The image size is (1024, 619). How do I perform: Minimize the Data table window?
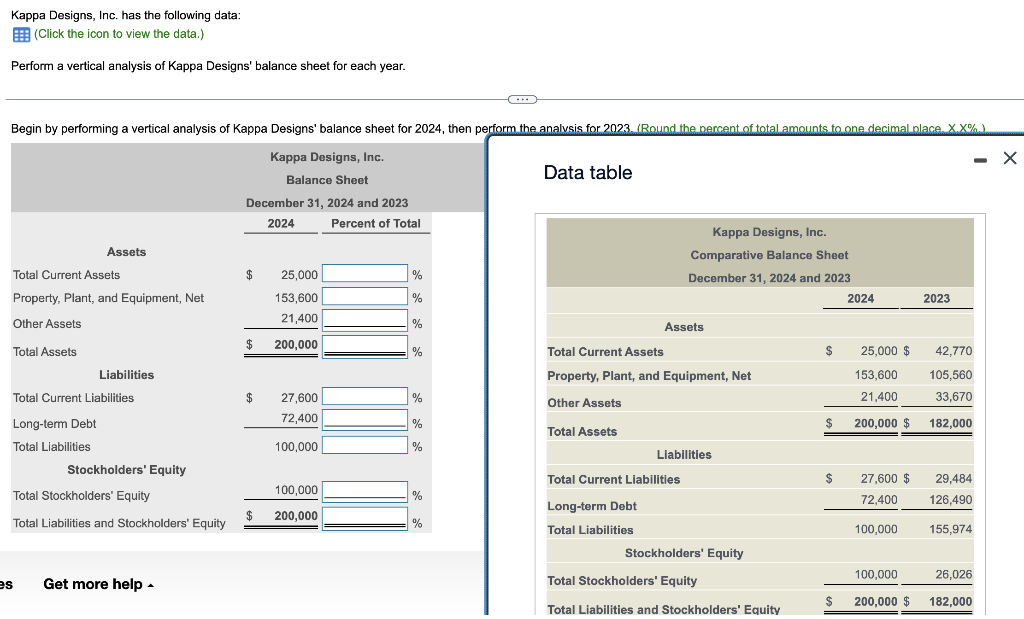point(980,158)
